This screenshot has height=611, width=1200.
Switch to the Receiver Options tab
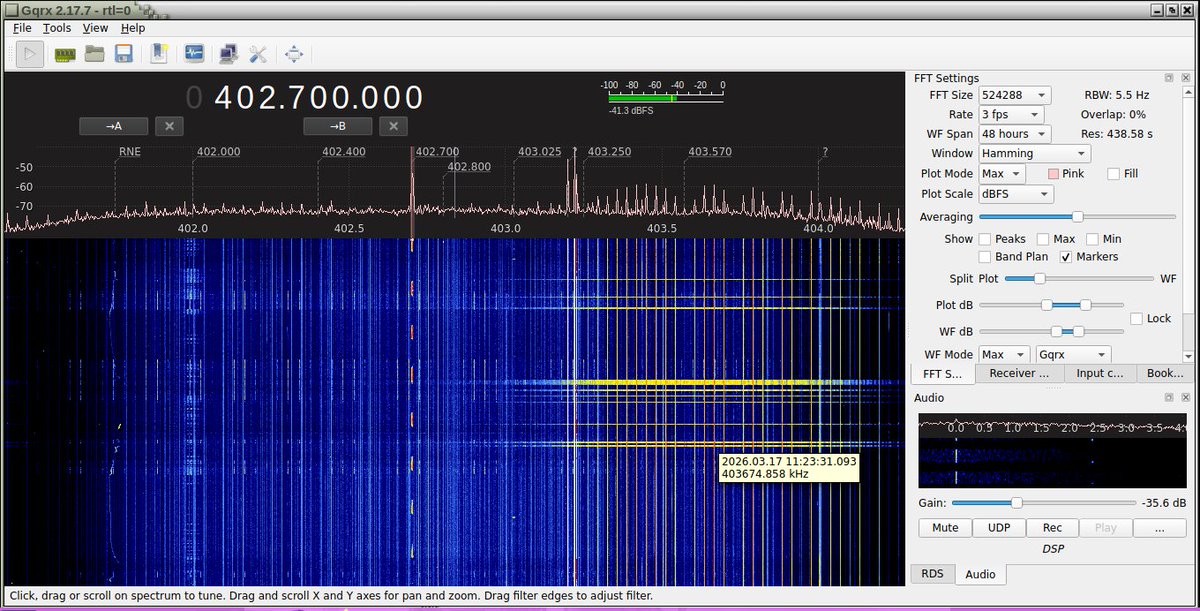tap(1019, 373)
